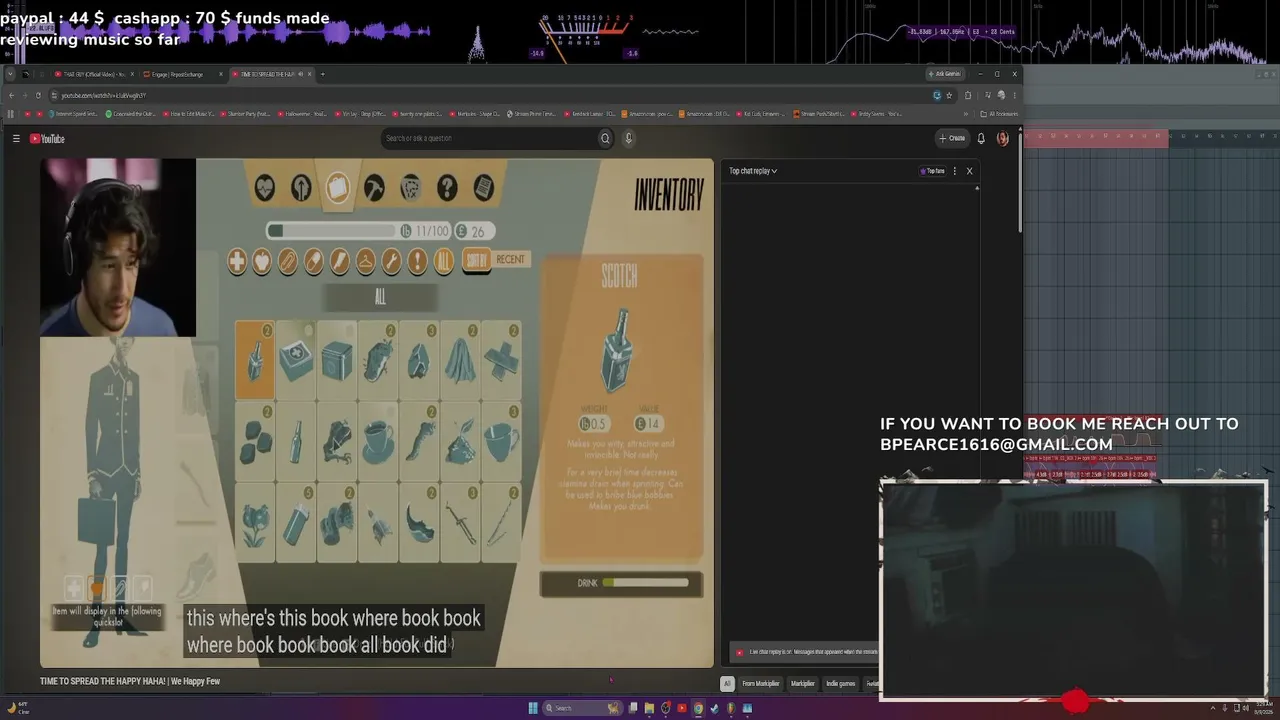The height and width of the screenshot is (720, 1280).
Task: Open chat replay more options menu
Action: click(x=954, y=171)
